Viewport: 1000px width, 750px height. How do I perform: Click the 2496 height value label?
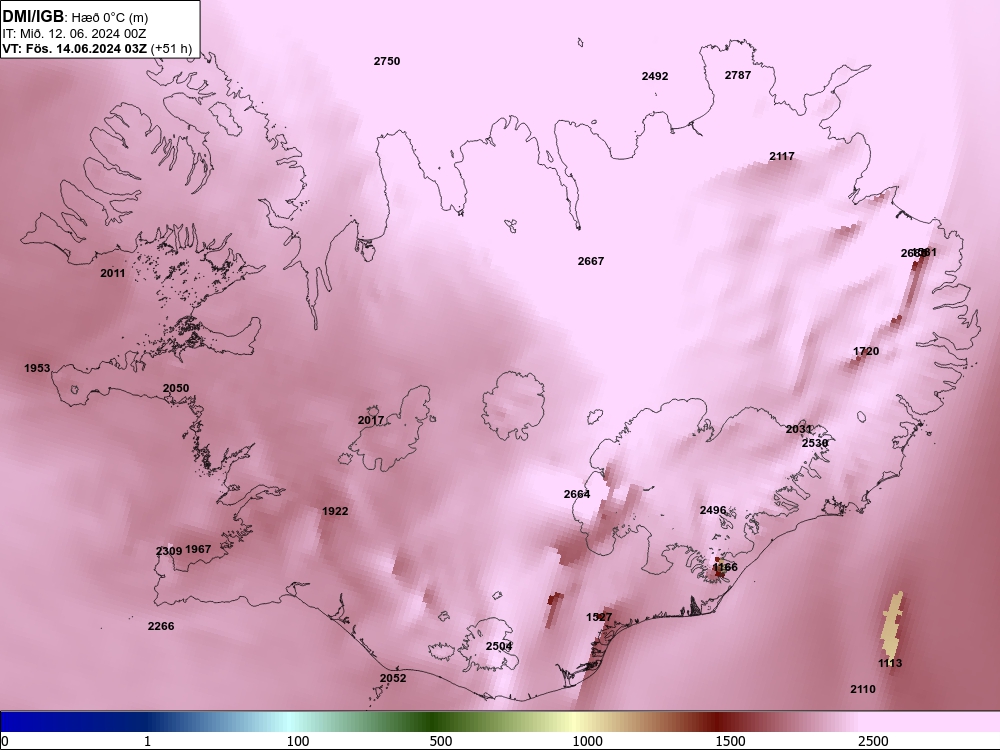(712, 510)
